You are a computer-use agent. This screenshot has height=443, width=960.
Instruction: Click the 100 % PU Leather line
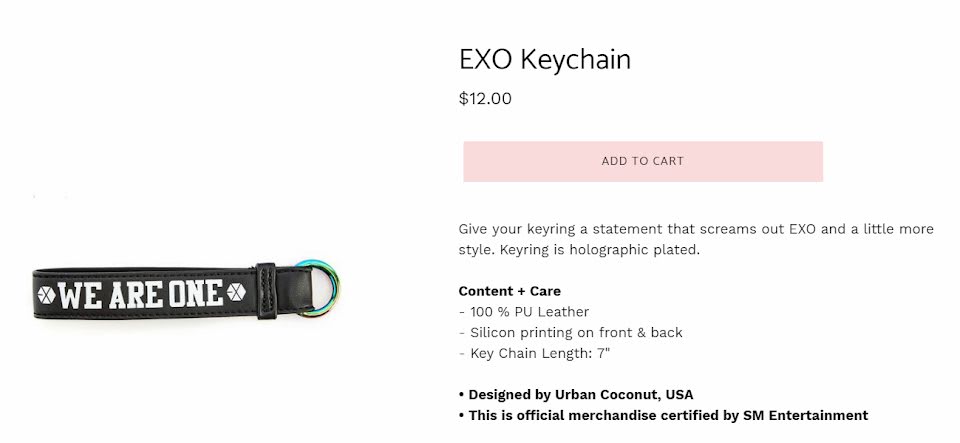pos(524,312)
